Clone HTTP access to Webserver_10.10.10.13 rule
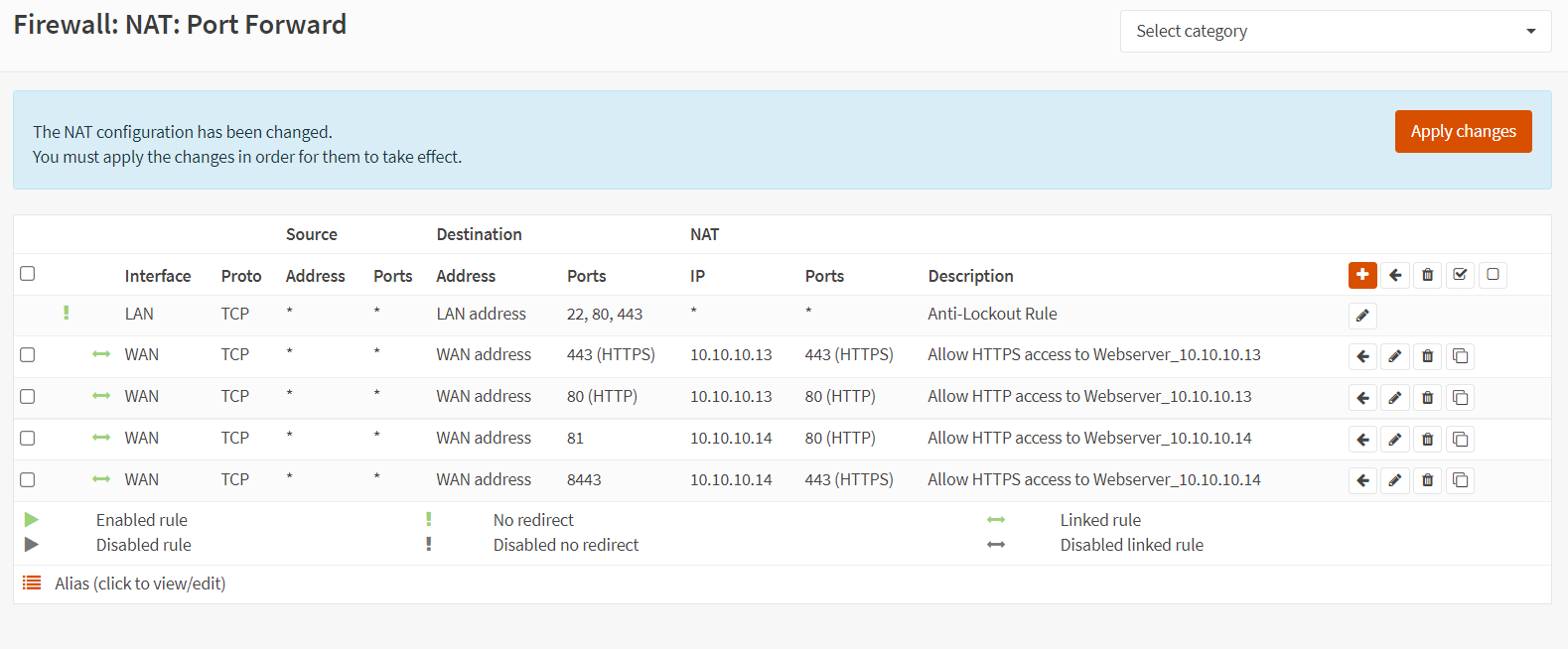The height and width of the screenshot is (649, 1568). (x=1460, y=398)
